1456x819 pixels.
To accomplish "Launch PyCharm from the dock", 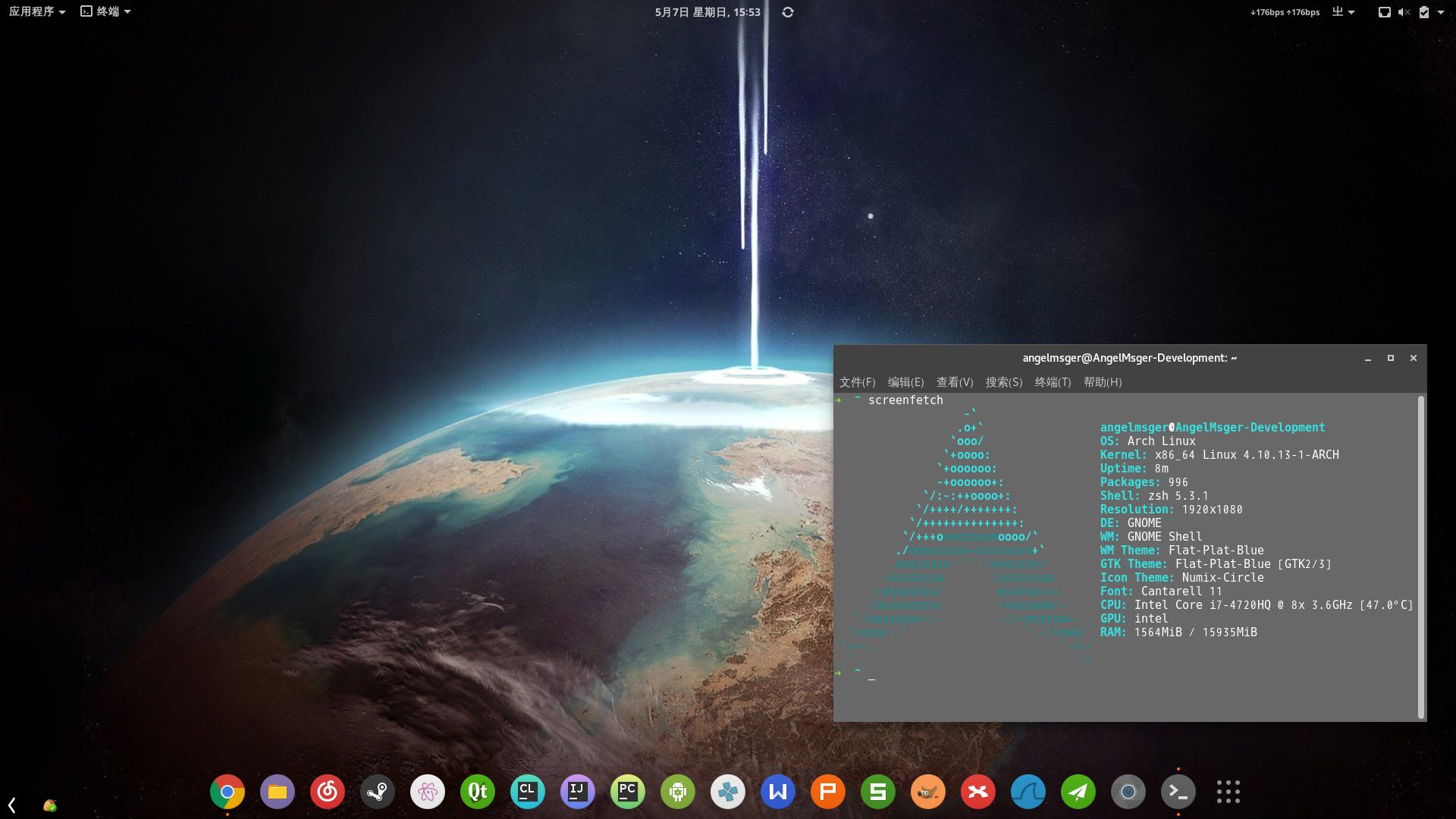I will [628, 792].
